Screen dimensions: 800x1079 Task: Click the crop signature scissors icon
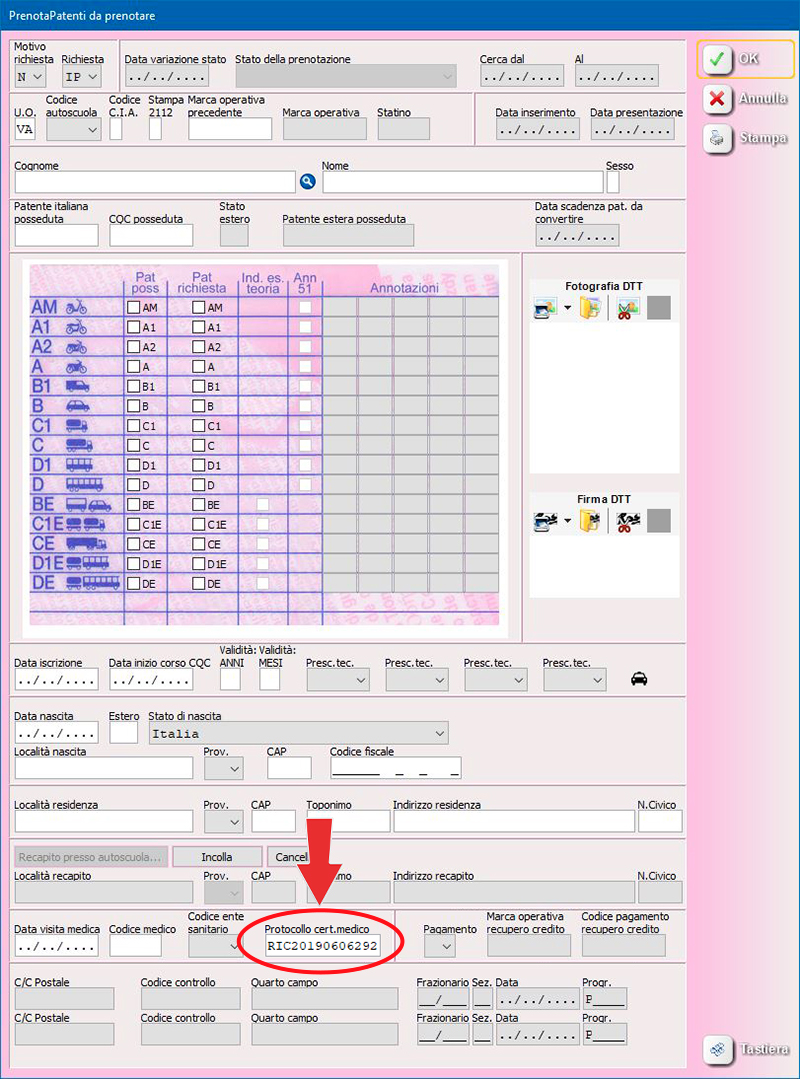(628, 521)
